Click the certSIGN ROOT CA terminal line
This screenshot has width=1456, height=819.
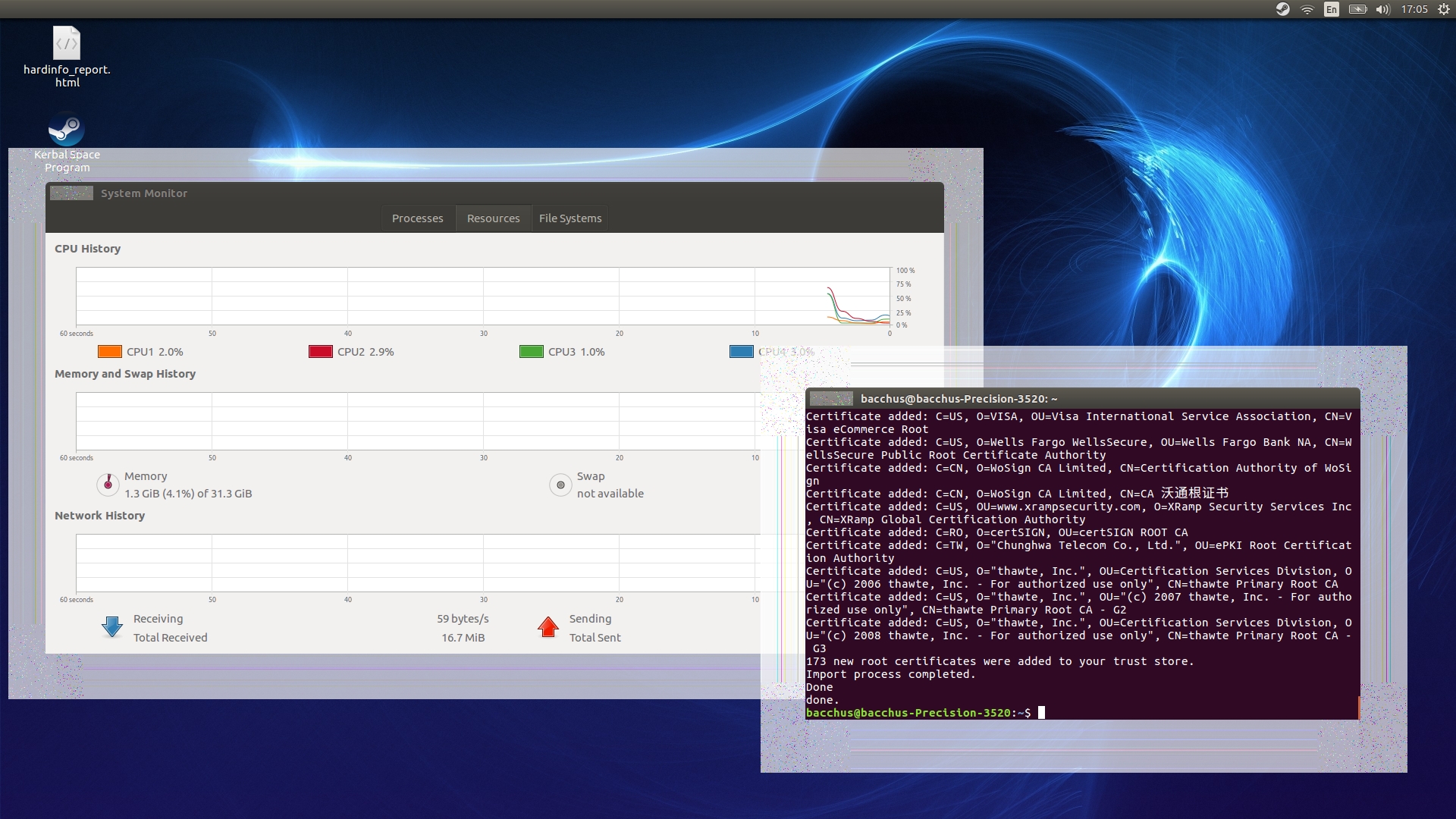[997, 532]
